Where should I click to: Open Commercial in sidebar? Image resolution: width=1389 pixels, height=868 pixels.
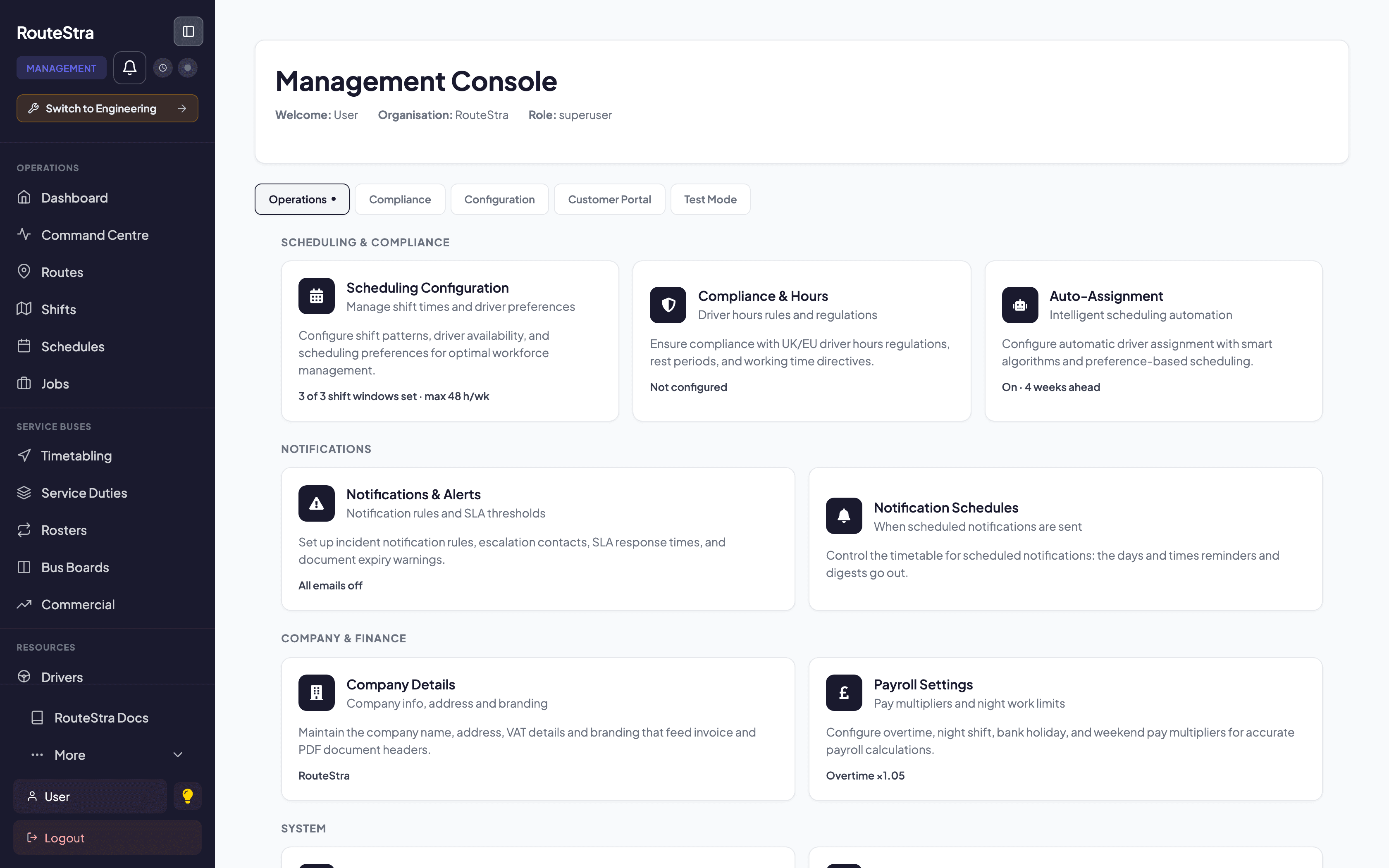107,604
